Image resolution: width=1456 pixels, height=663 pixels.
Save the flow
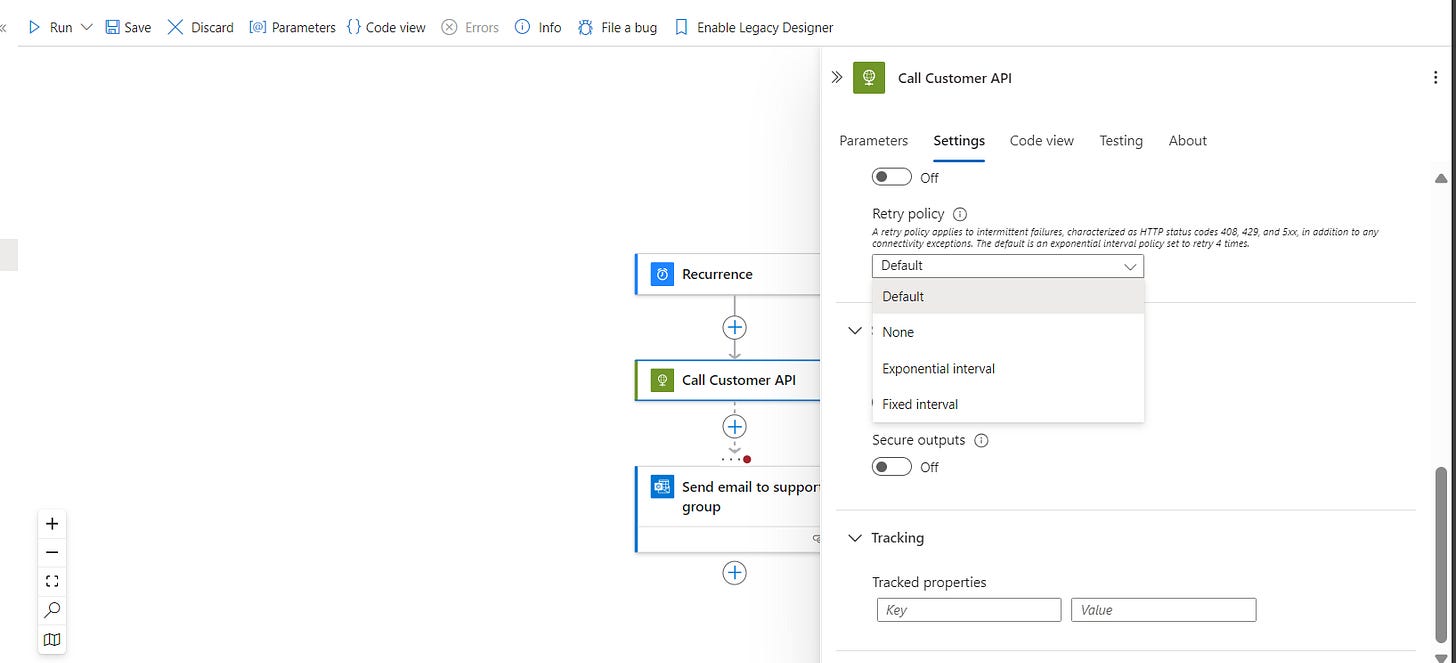pos(128,27)
